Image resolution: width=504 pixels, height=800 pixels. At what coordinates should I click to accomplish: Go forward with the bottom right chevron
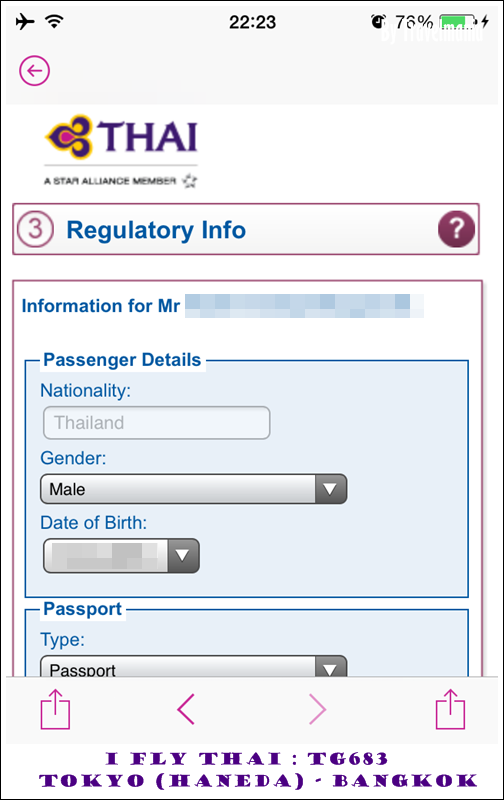tap(317, 709)
